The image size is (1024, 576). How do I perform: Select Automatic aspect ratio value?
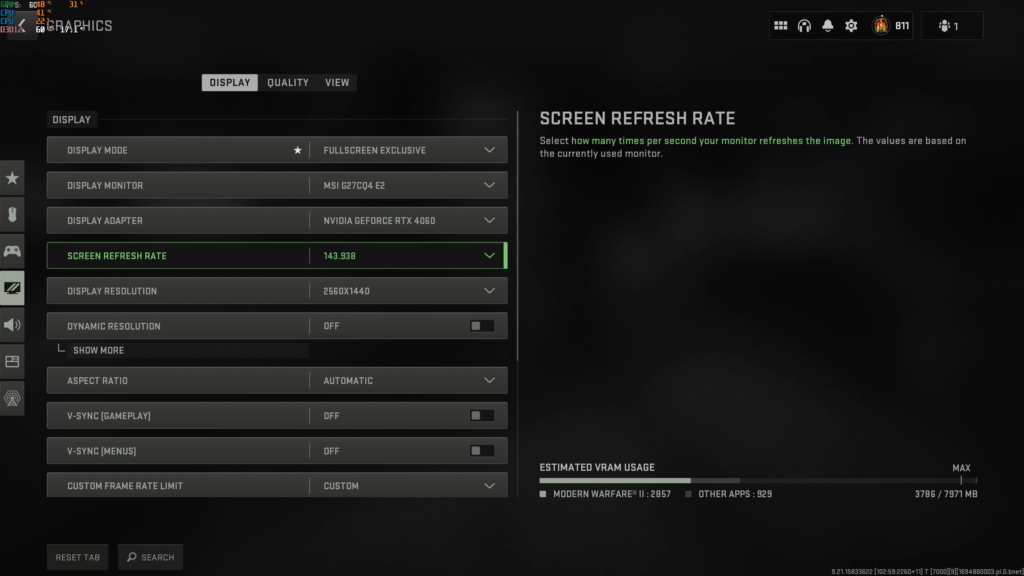(x=348, y=381)
